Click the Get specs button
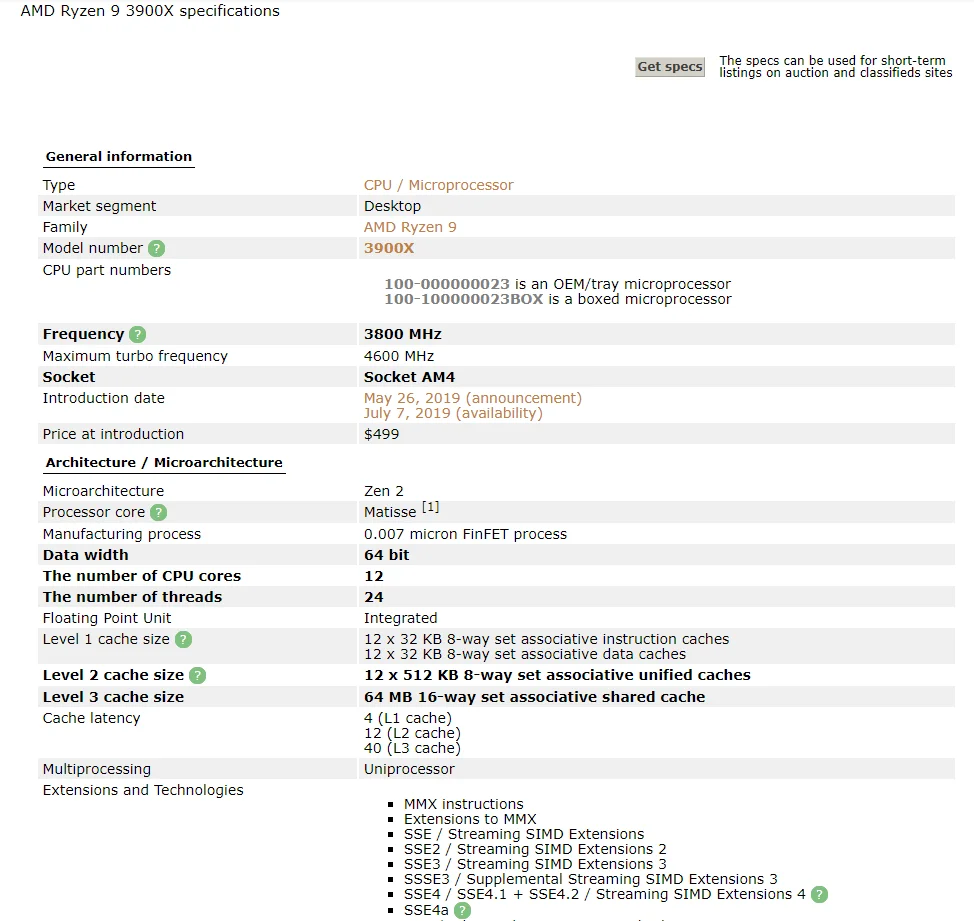 click(670, 66)
